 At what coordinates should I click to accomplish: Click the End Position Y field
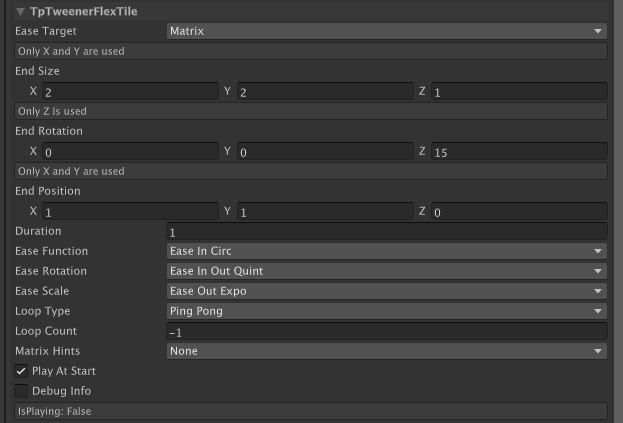click(325, 211)
